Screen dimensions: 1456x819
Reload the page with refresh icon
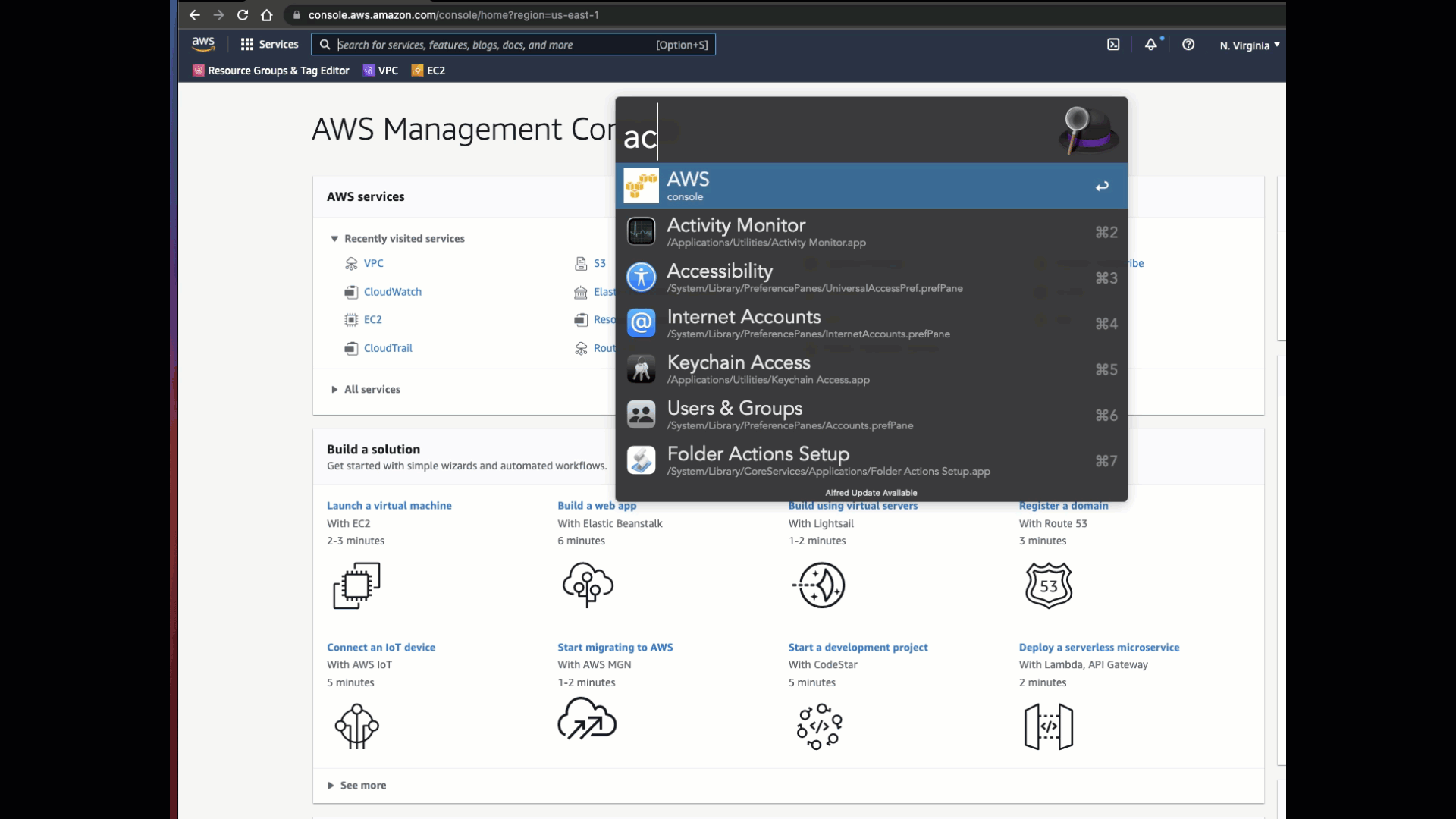(x=243, y=15)
